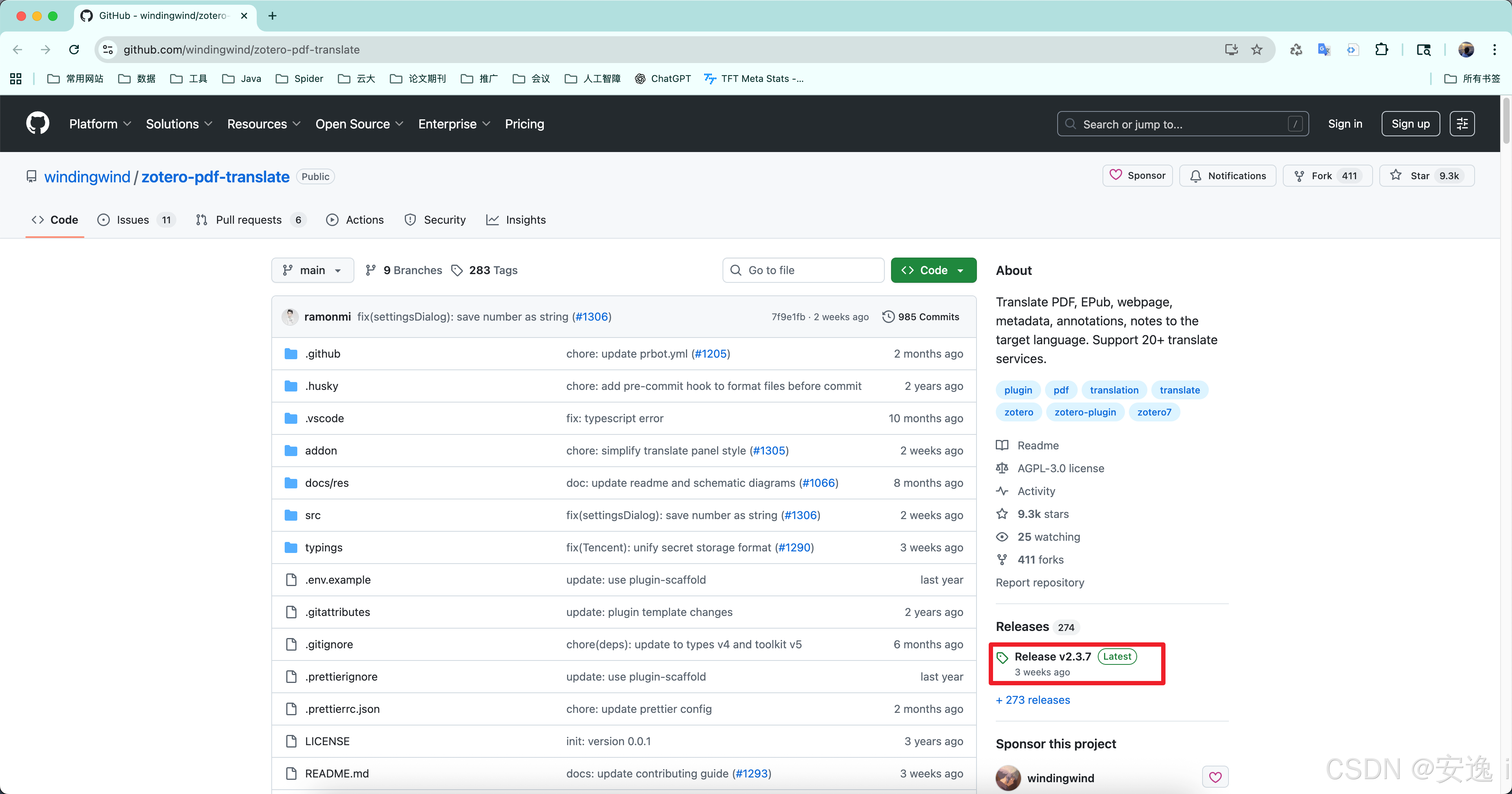Click the zotero7 topic tag
1512x794 pixels.
pos(1154,412)
